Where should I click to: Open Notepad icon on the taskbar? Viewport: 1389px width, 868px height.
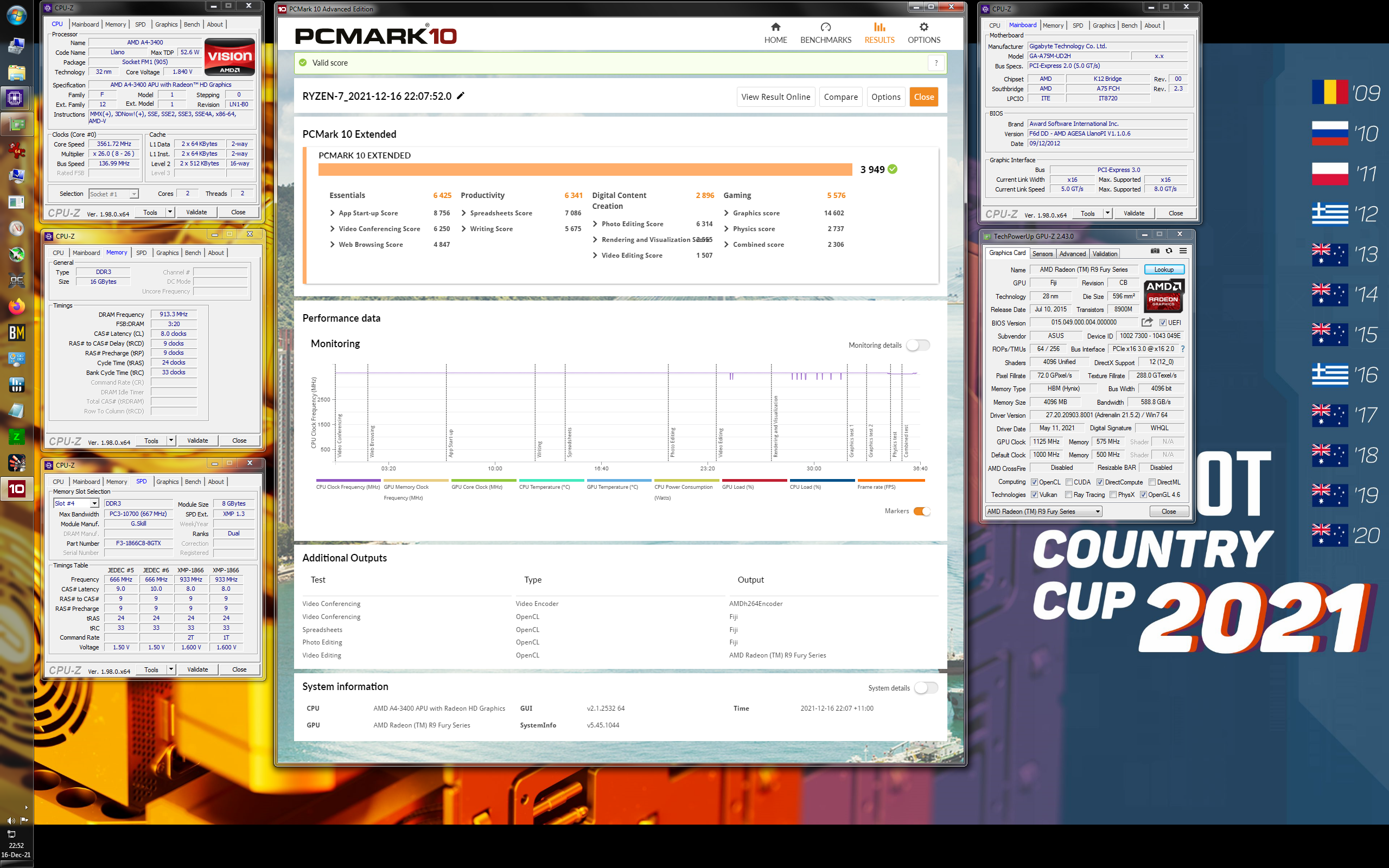point(16,411)
